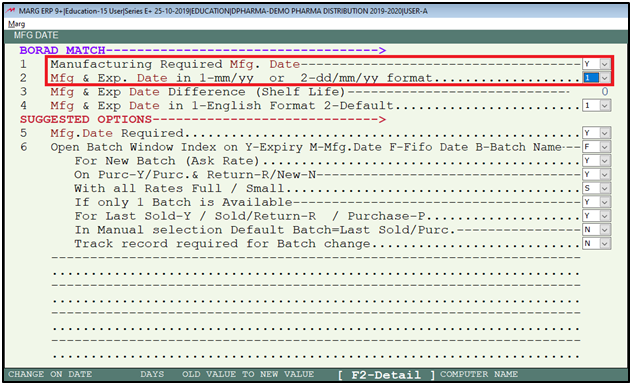Image resolution: width=632 pixels, height=385 pixels.
Task: Click the 'BORAD MATCH' heading
Action: tap(62, 50)
